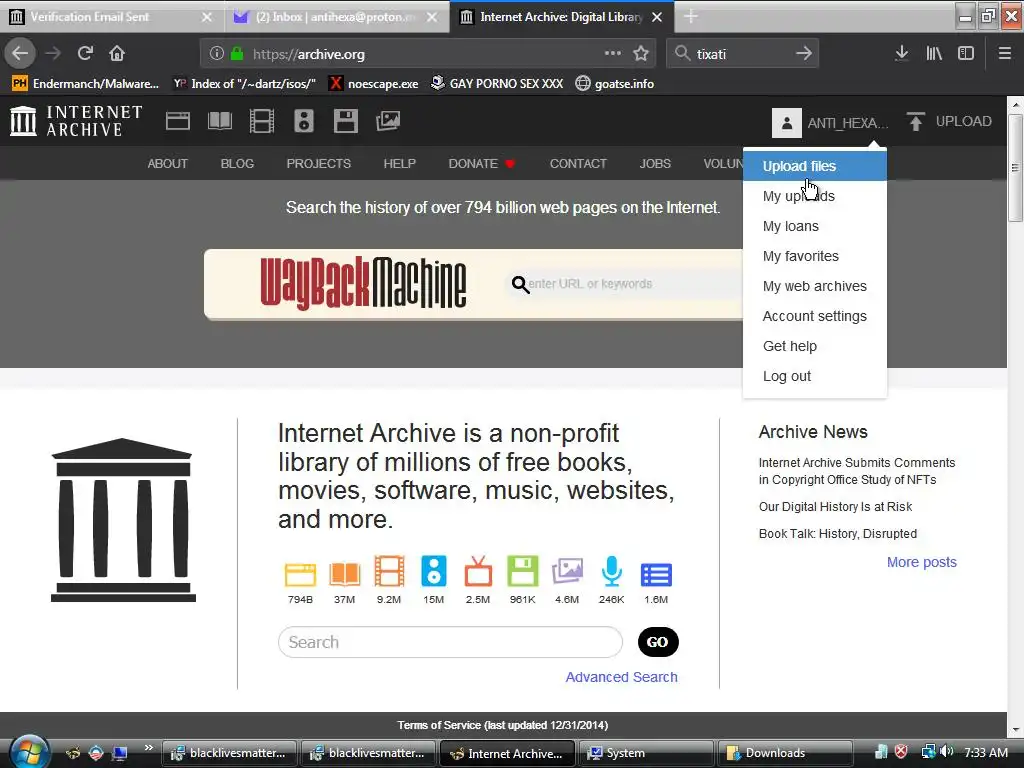Click the user avatar icon beside ANTI_HEXA

click(786, 123)
